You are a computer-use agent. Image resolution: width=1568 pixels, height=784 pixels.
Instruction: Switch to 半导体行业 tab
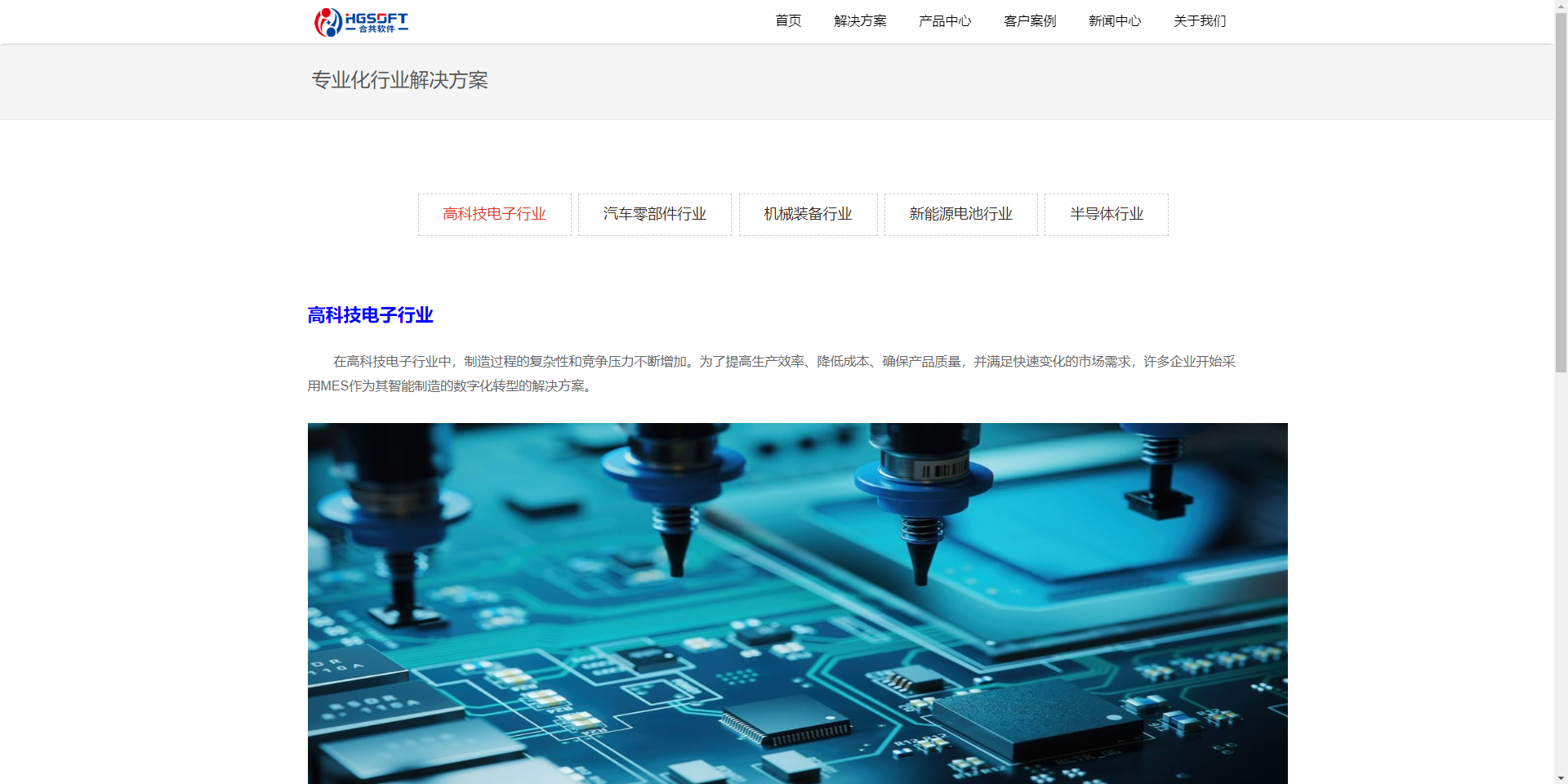pyautogui.click(x=1107, y=215)
